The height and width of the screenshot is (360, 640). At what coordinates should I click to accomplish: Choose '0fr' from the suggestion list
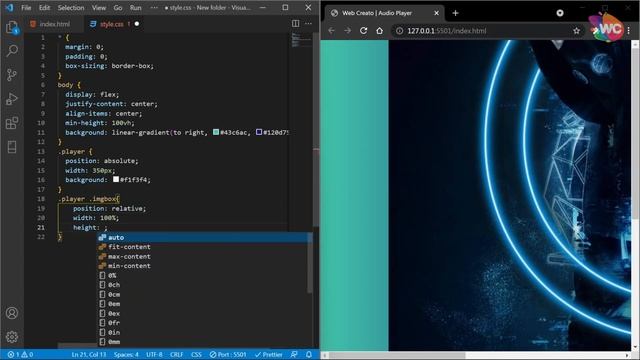click(x=204, y=323)
